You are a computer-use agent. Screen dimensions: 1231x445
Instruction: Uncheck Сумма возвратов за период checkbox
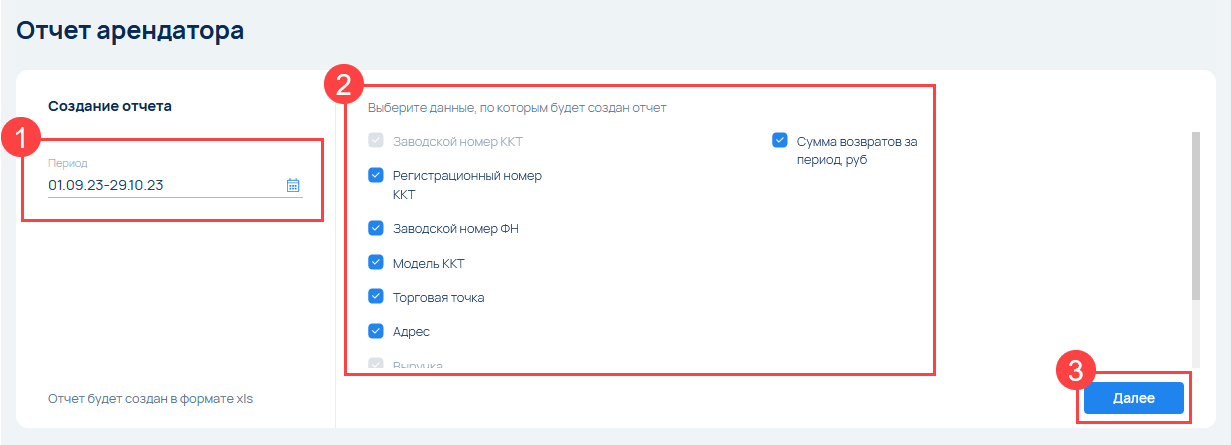point(780,141)
